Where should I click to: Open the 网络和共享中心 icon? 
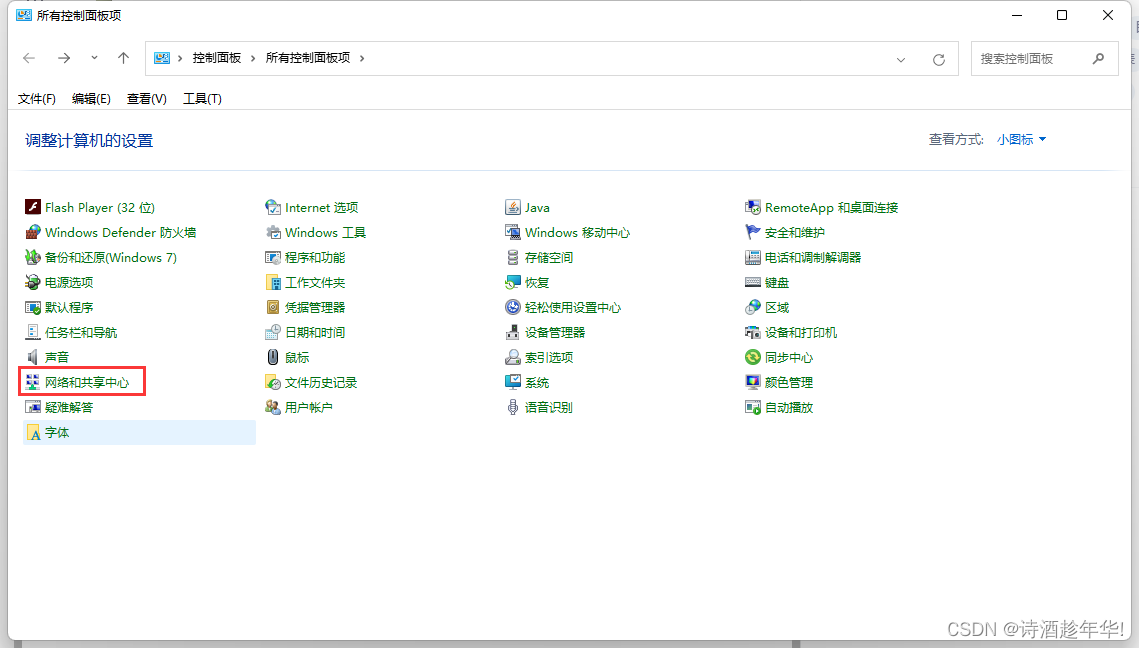[x=33, y=382]
